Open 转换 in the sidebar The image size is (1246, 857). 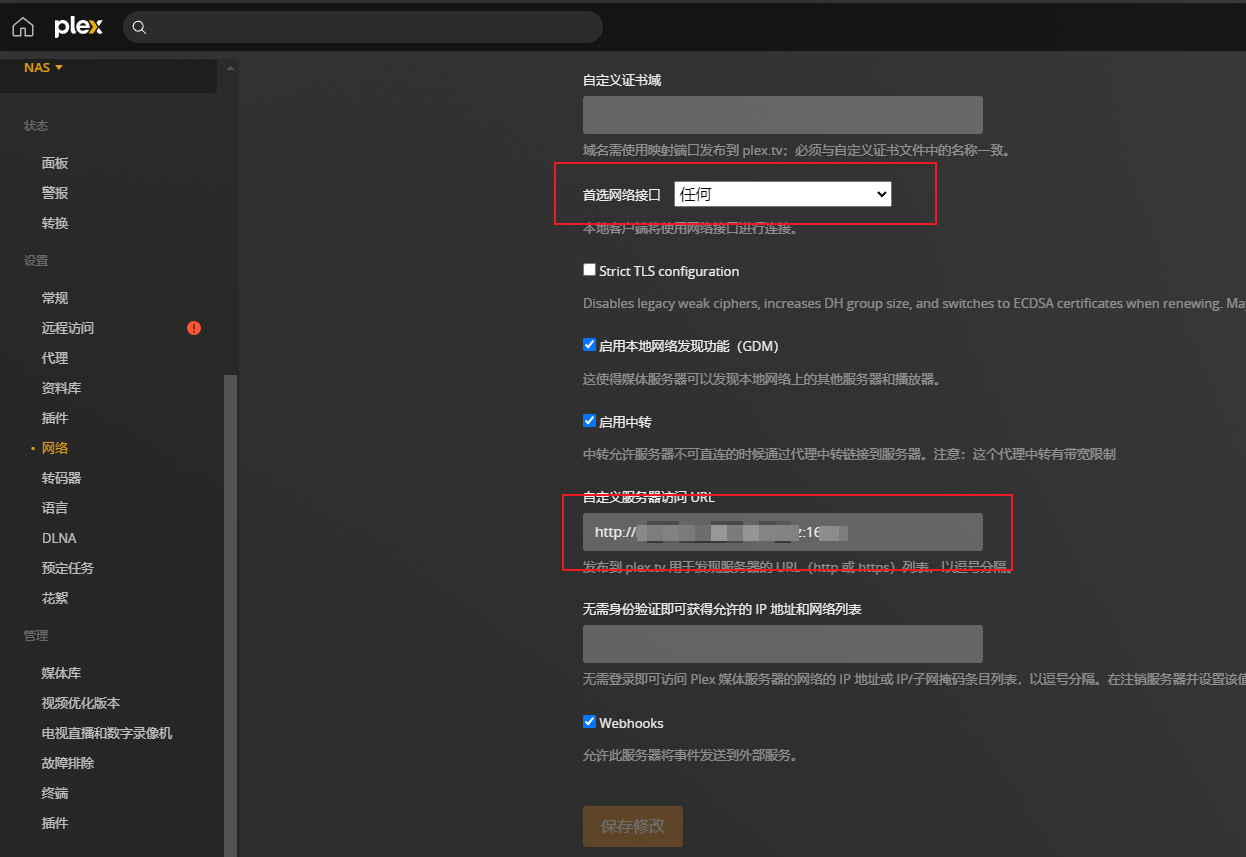55,223
